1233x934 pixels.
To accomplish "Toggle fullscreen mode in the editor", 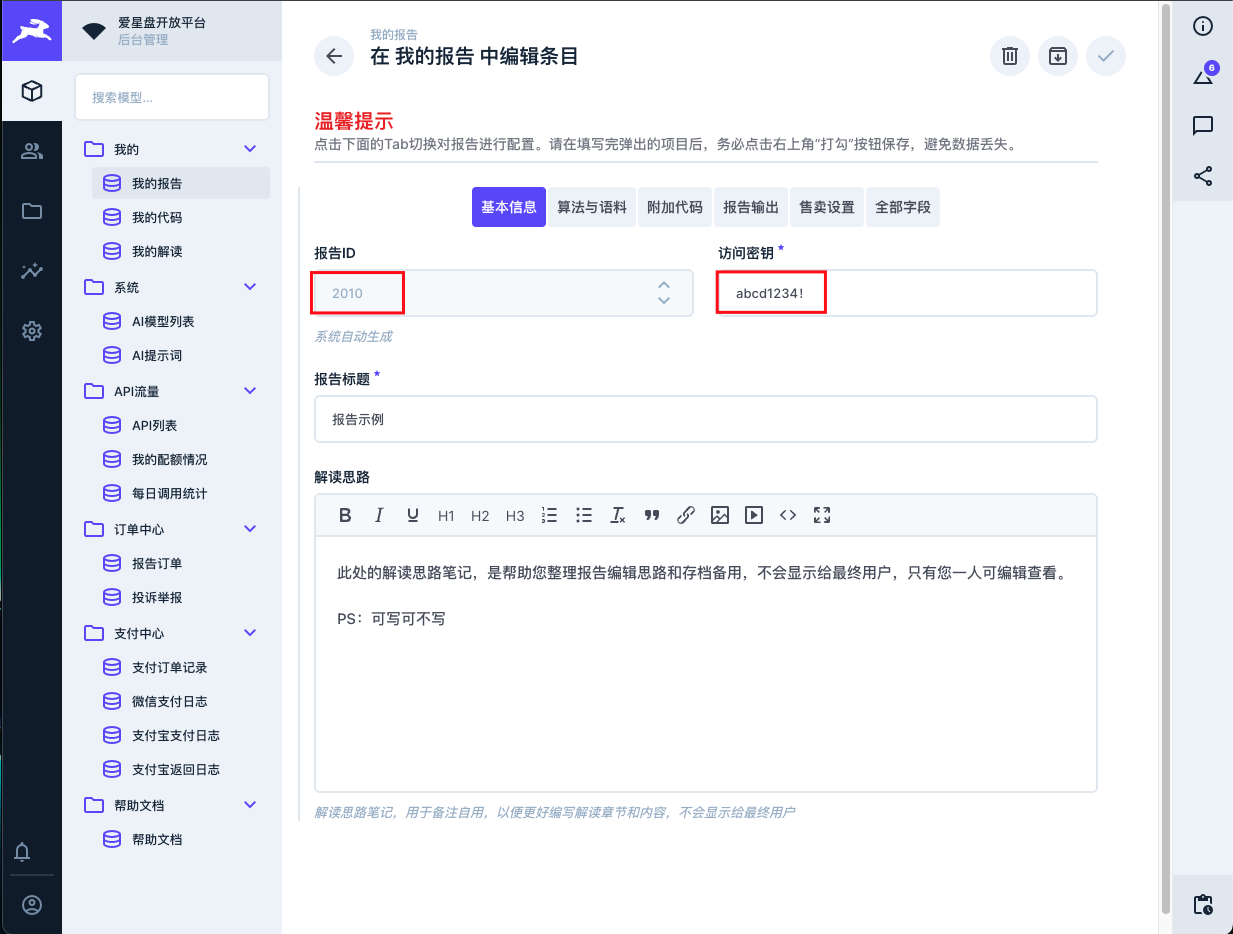I will tap(822, 515).
